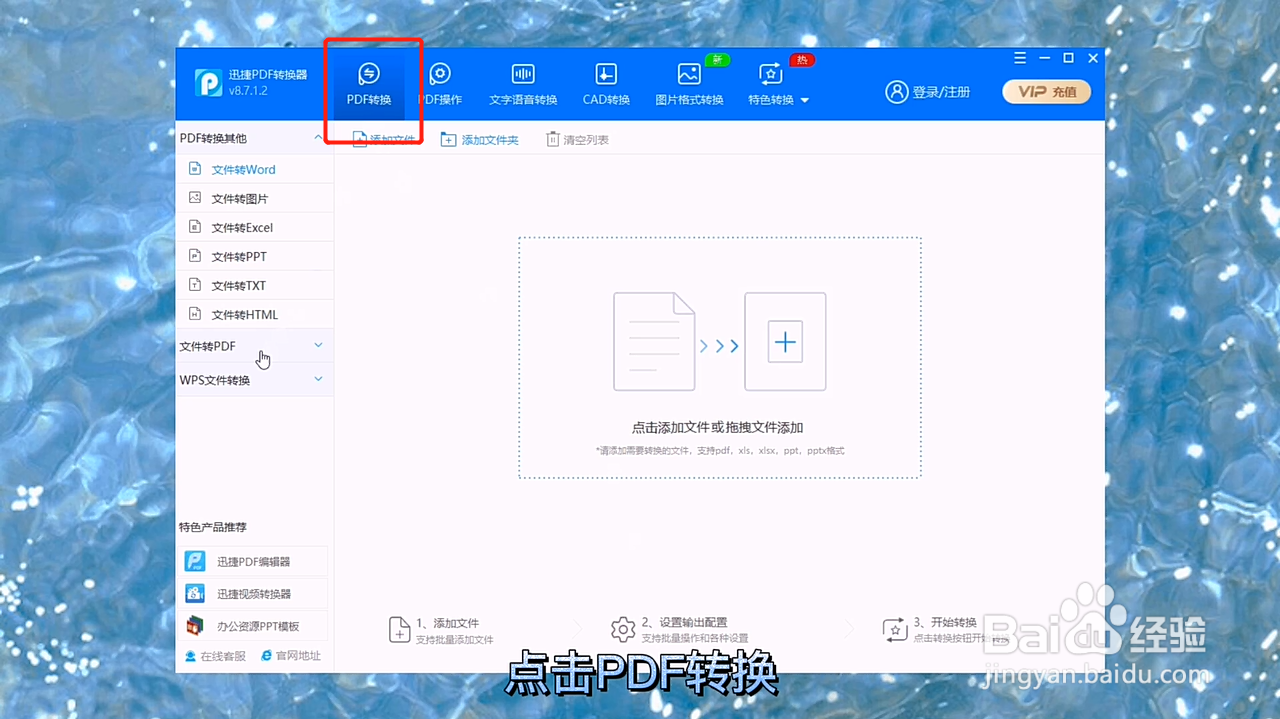This screenshot has width=1280, height=719.
Task: Expand the 文件转PDF section
Action: (254, 346)
